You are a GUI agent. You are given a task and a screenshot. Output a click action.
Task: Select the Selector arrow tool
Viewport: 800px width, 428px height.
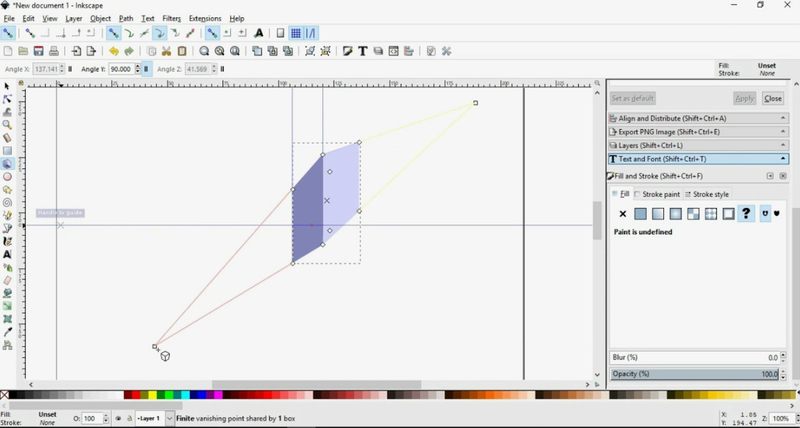7,86
